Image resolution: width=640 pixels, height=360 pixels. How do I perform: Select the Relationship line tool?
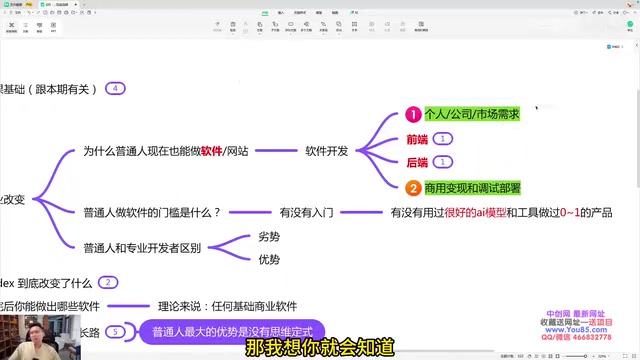click(323, 27)
